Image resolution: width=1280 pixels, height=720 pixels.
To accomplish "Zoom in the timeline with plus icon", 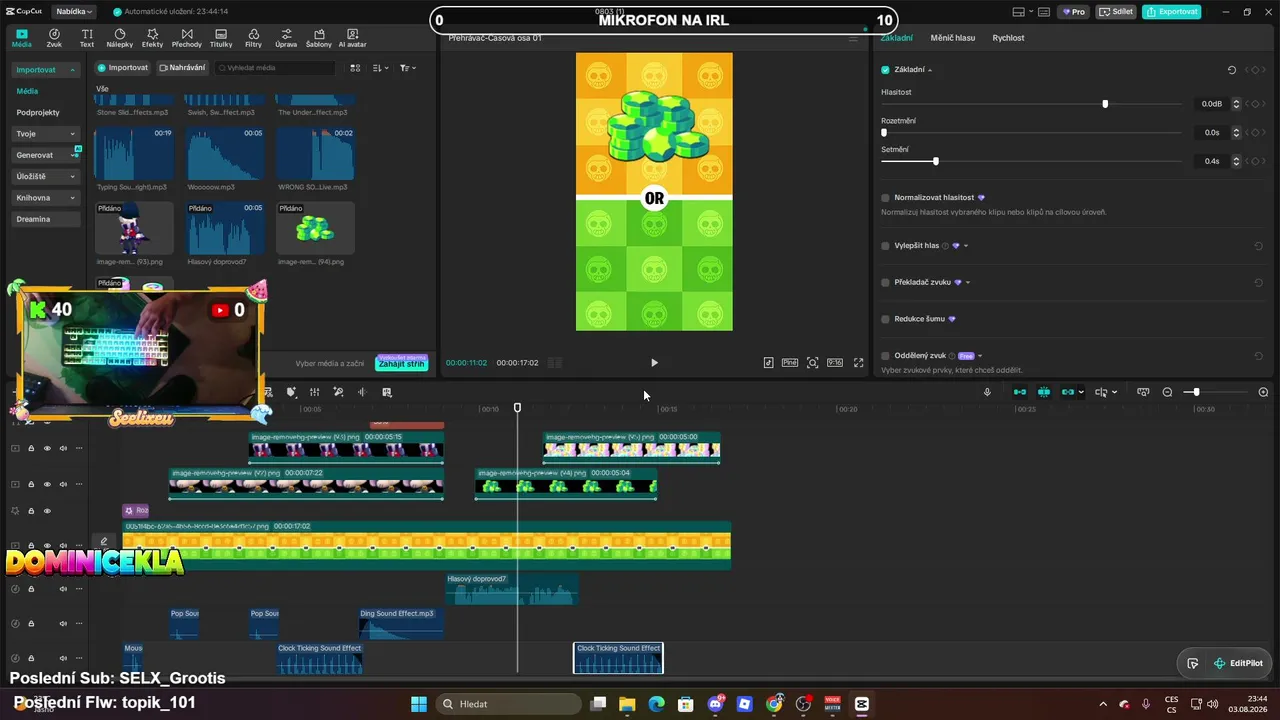I will 1263,392.
